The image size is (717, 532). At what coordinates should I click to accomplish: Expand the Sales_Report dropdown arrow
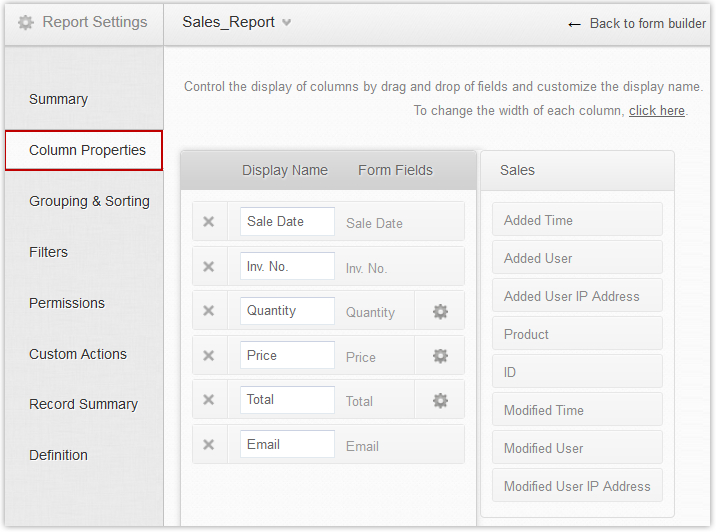[287, 23]
